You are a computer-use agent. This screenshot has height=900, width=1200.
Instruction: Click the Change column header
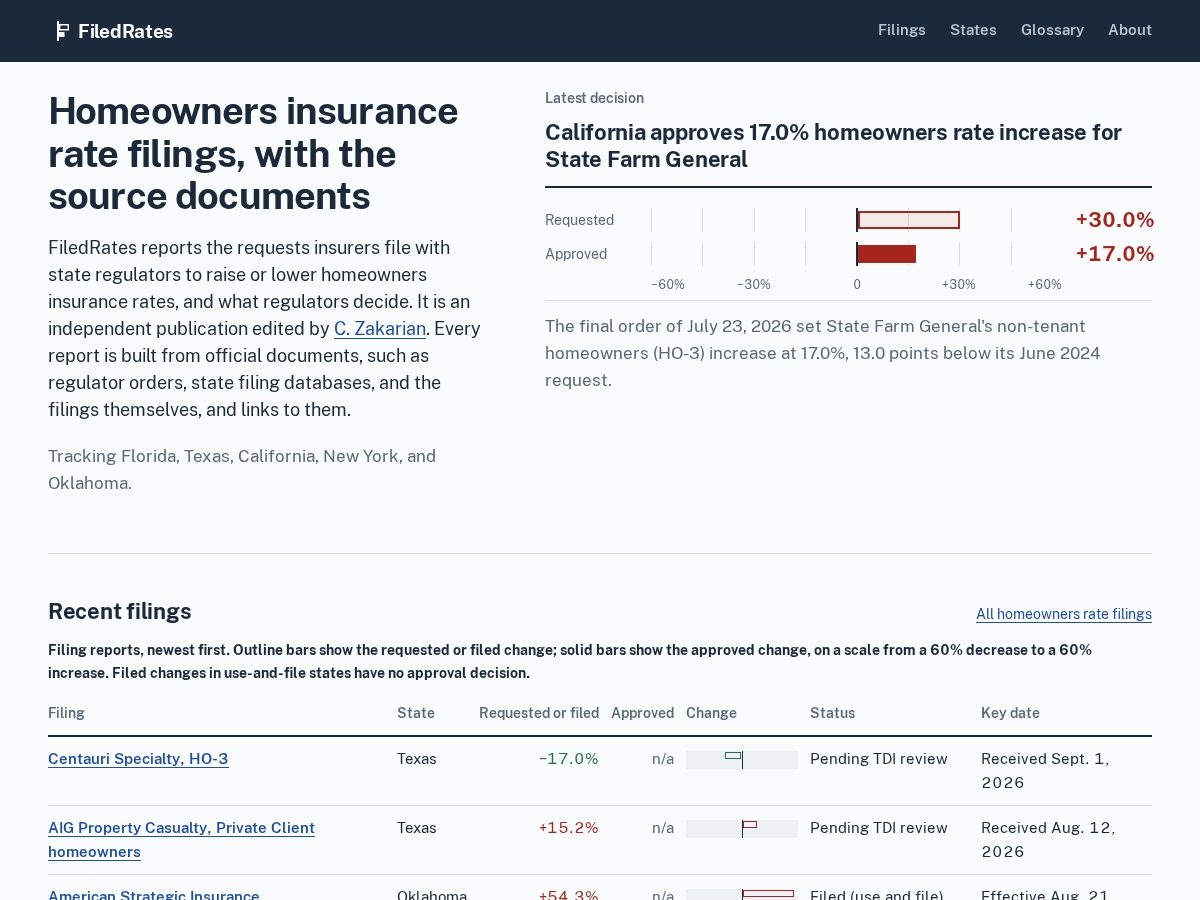click(711, 713)
